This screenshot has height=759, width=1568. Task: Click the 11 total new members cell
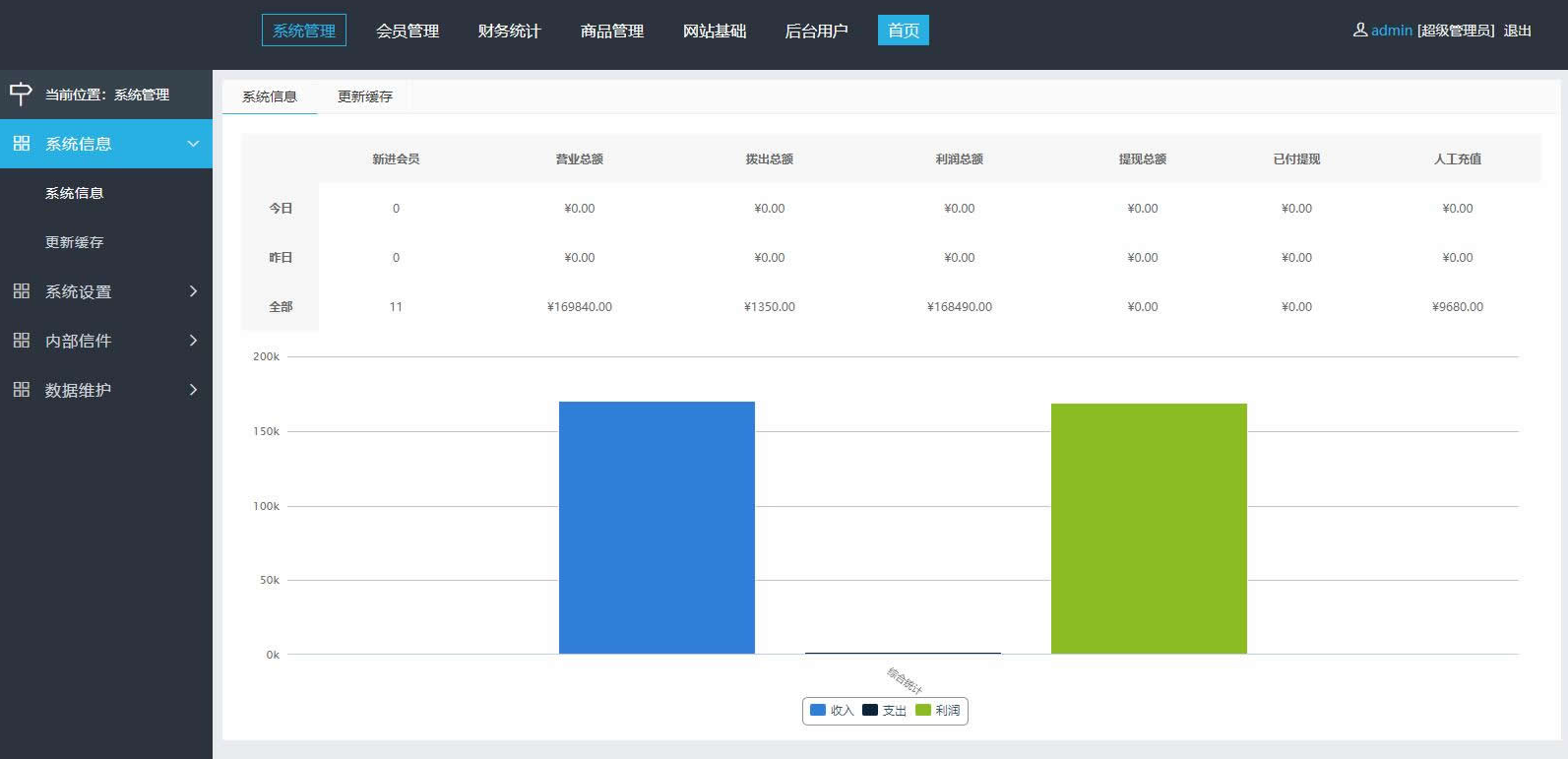click(396, 306)
